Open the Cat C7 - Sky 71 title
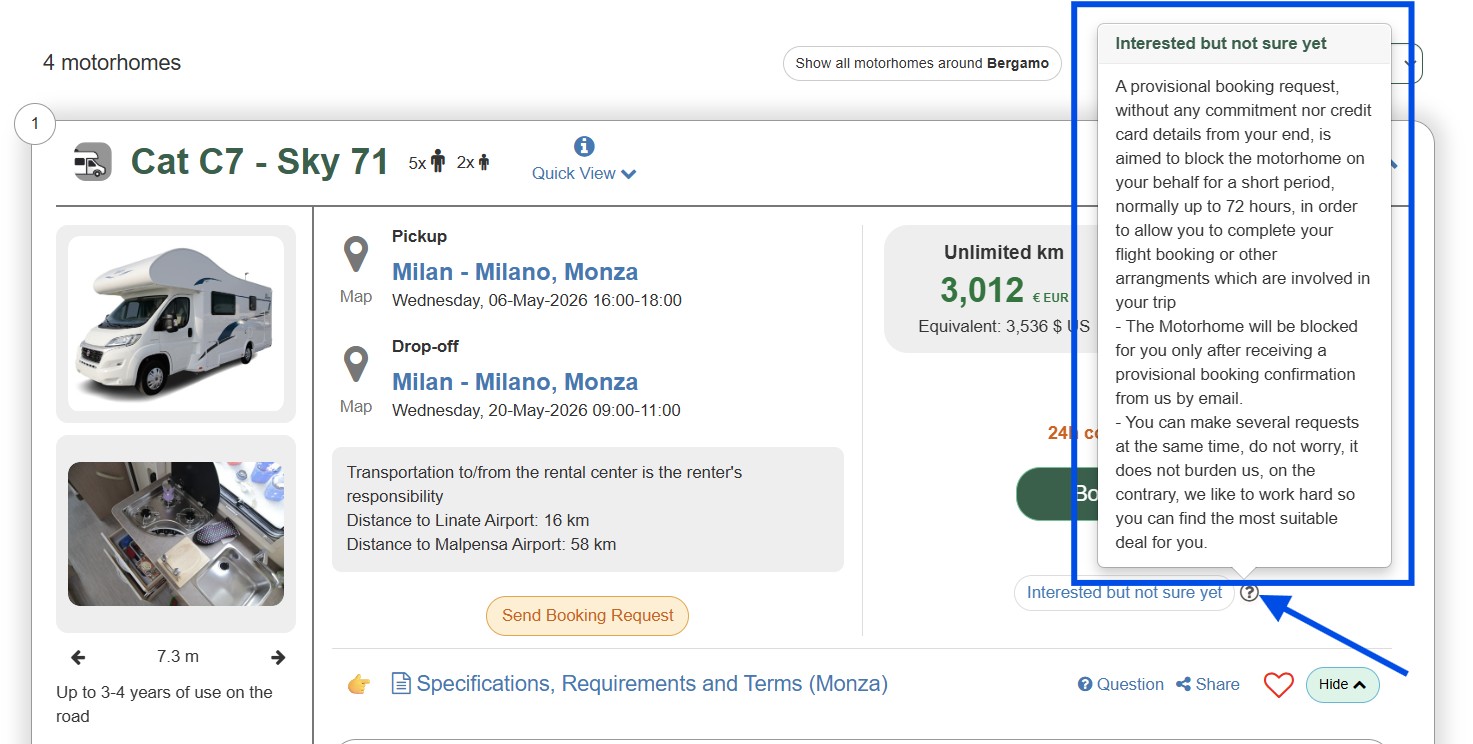 point(260,161)
